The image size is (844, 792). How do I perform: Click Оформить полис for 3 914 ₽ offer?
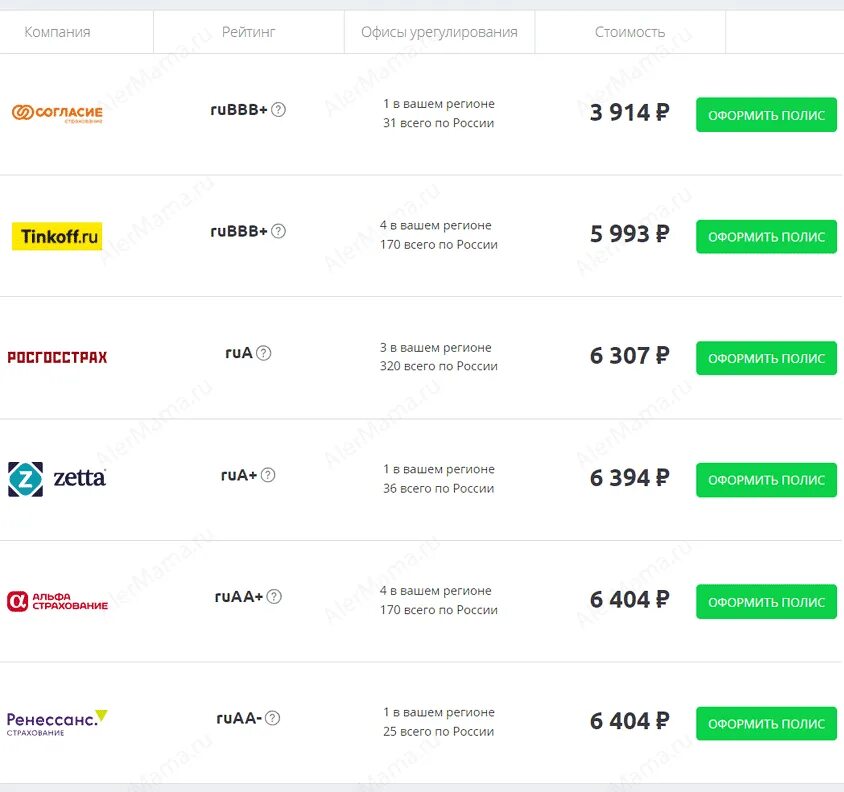pos(766,115)
